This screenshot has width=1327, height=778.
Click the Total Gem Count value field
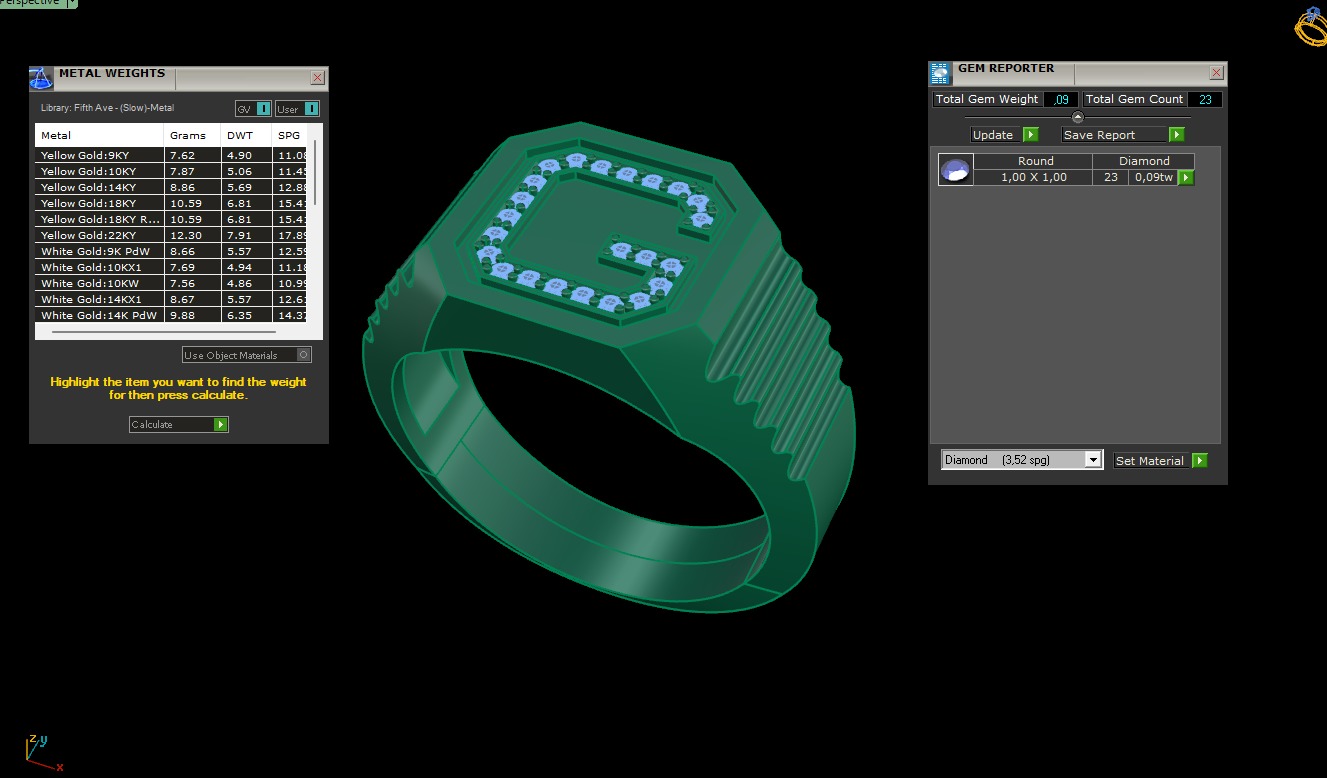coord(1205,99)
